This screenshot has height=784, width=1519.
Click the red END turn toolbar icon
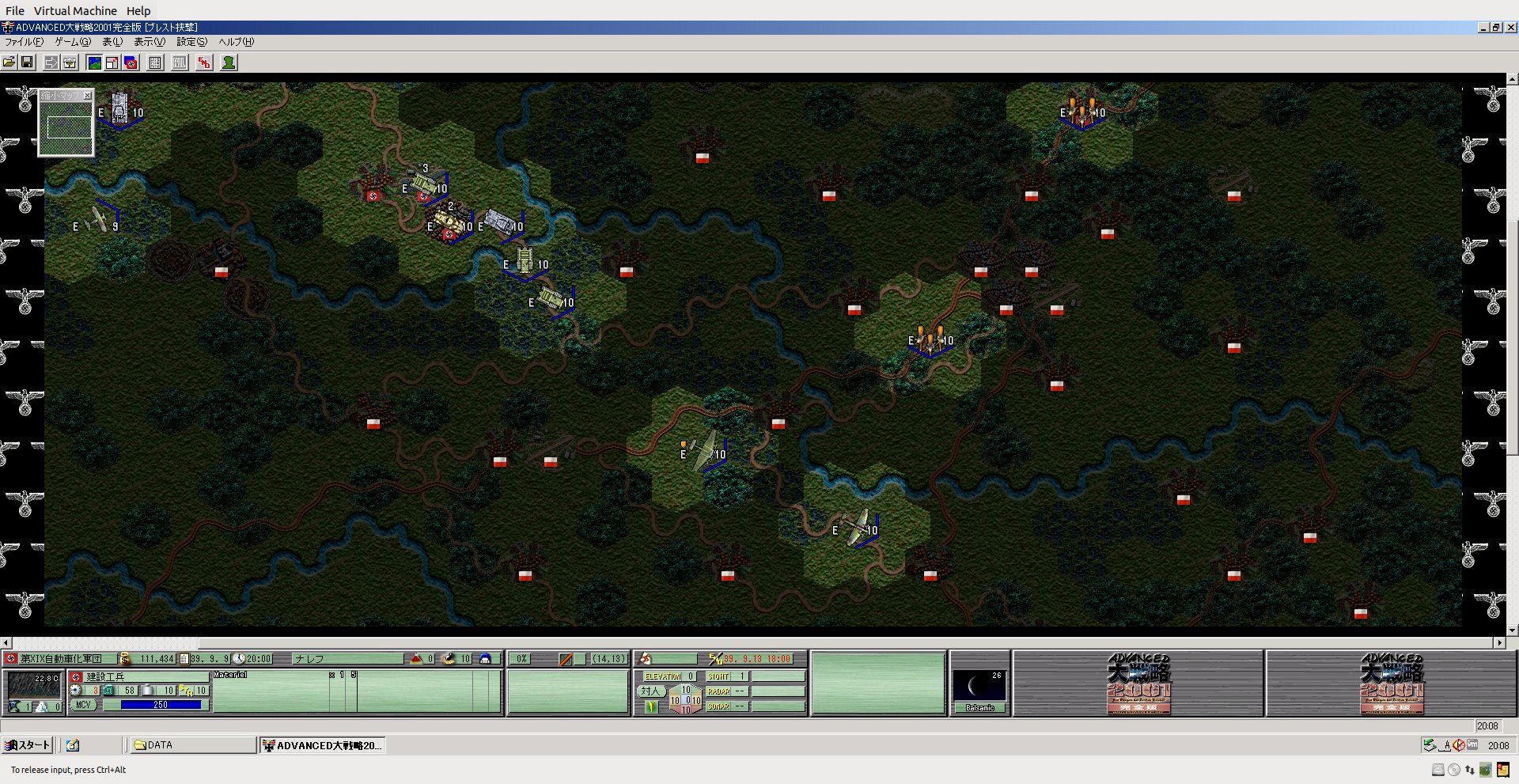(x=205, y=62)
